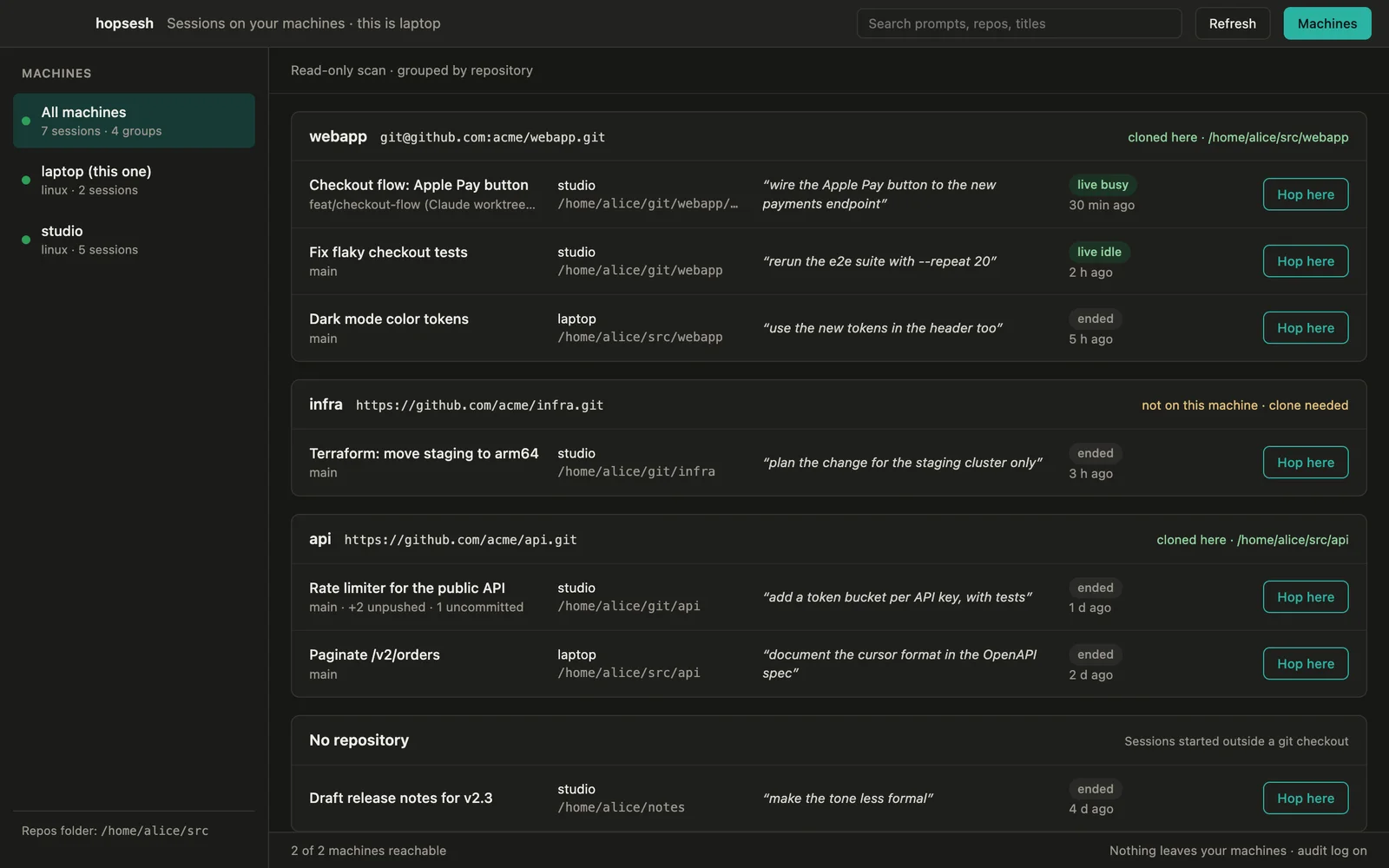Click 'Dark mode color tokens' session title
The height and width of the screenshot is (868, 1389).
coord(389,319)
